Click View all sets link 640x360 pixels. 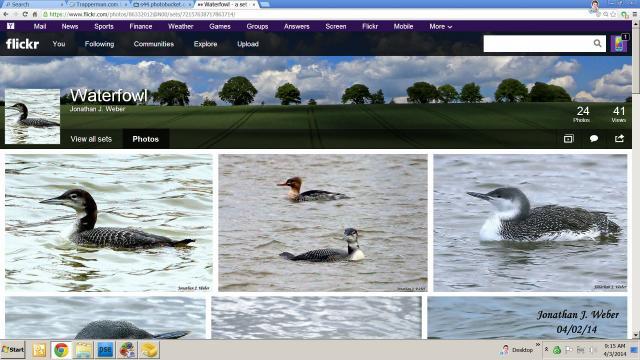click(91, 139)
